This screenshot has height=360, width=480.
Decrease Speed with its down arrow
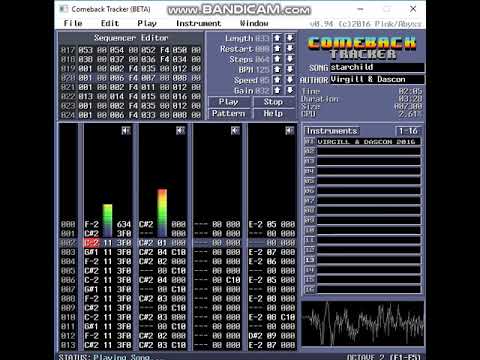pos(290,80)
